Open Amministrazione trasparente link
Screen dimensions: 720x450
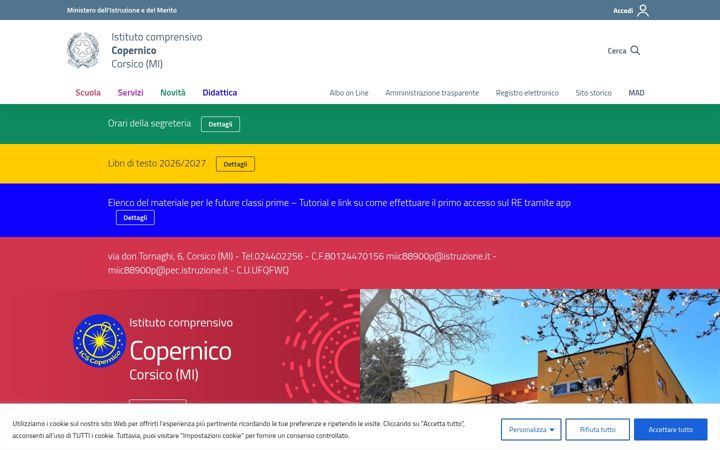point(432,93)
